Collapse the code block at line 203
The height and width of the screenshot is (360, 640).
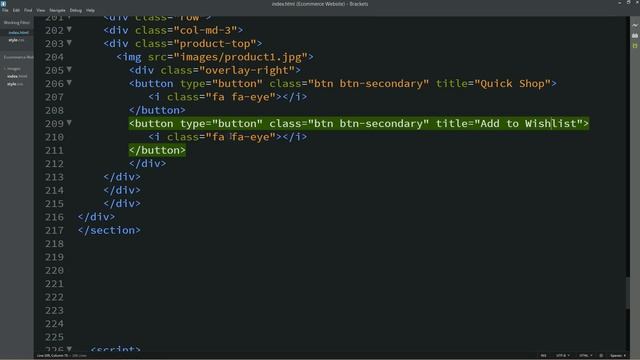coord(69,43)
